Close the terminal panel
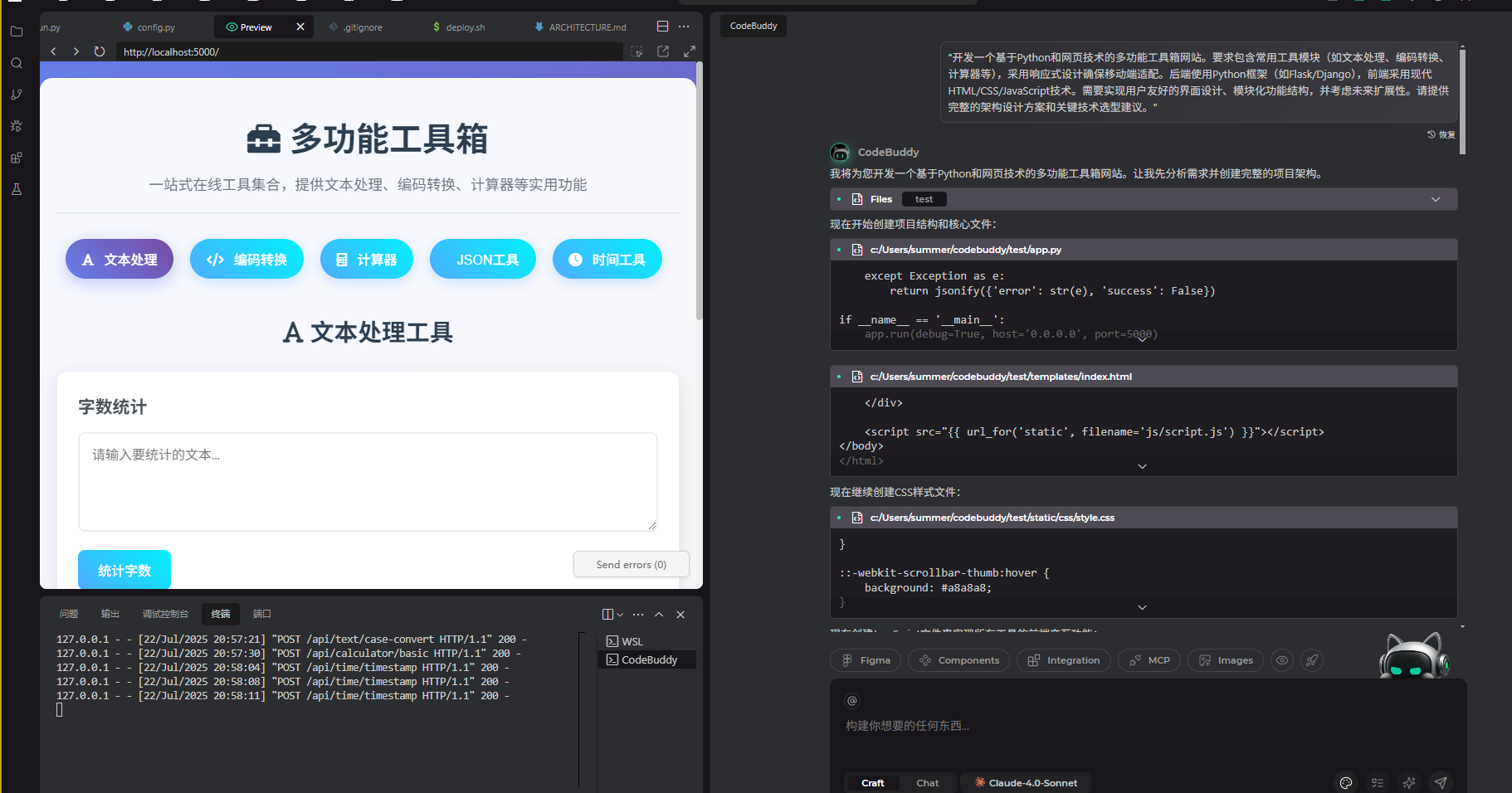 (x=680, y=615)
